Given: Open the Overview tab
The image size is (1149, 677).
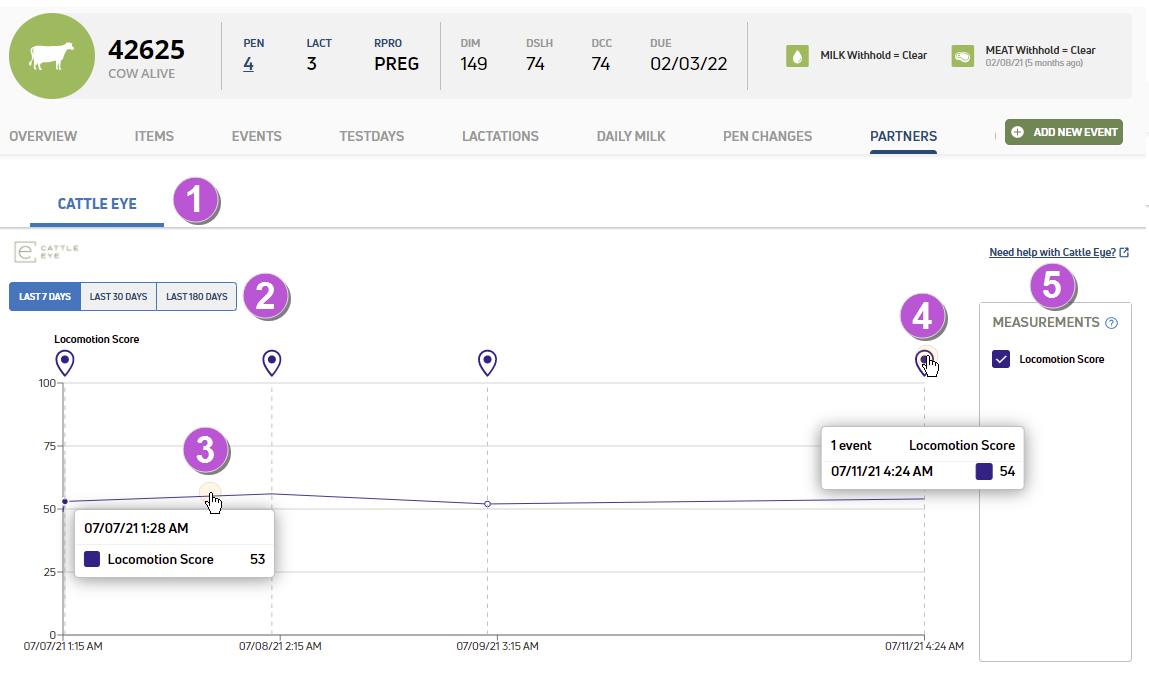Looking at the screenshot, I should 43,136.
